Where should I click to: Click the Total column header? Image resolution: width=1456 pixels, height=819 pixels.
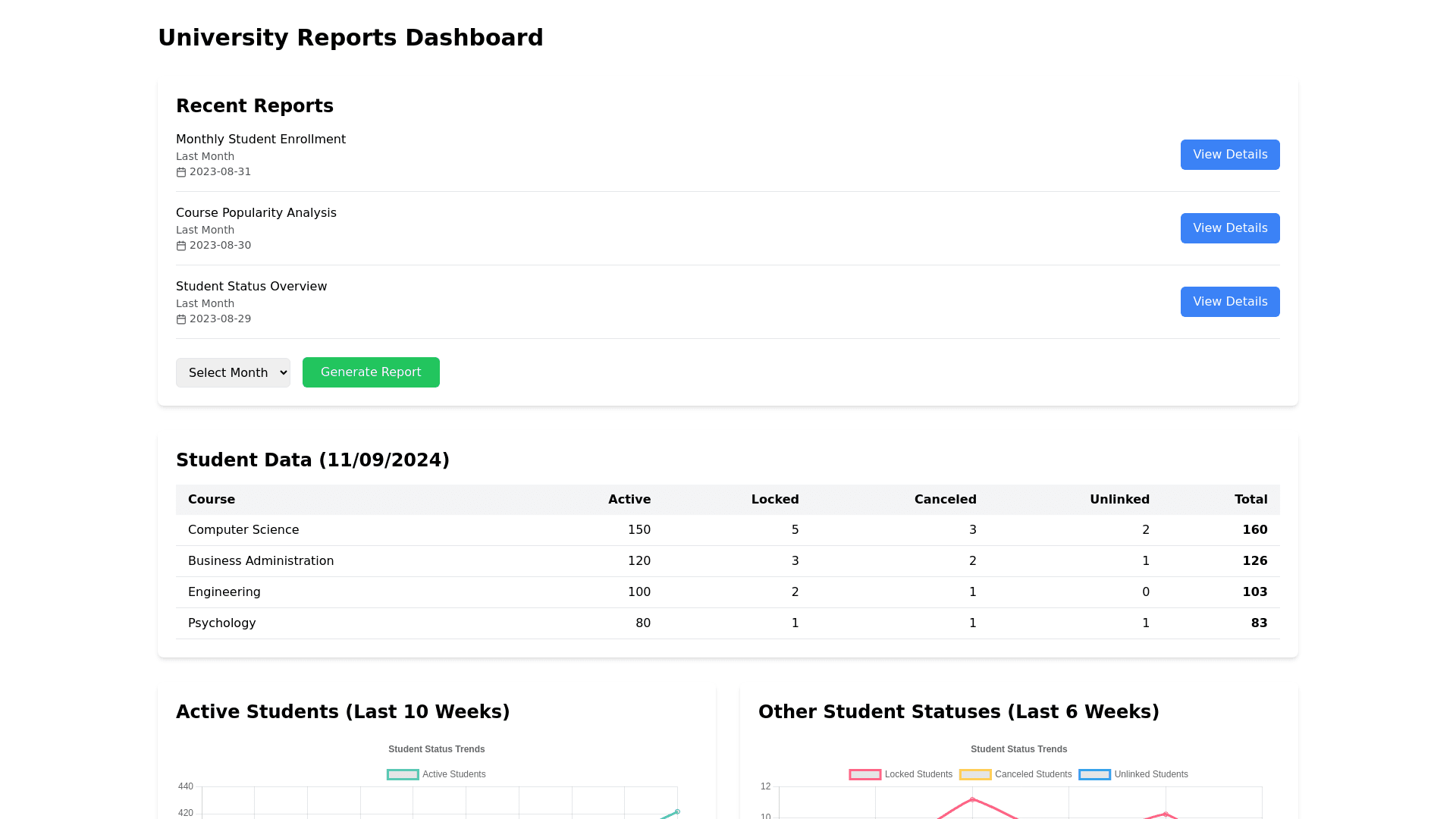pos(1250,500)
